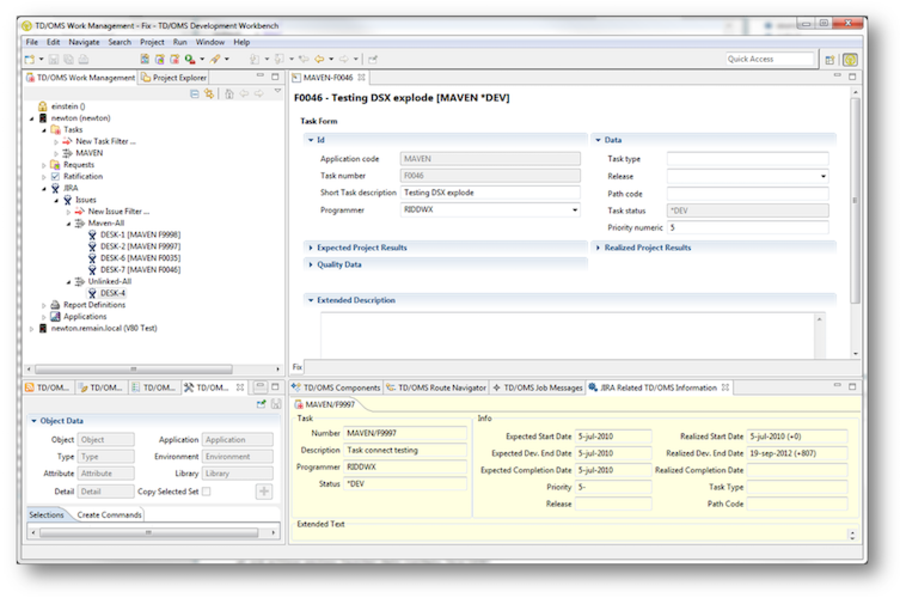
Task: Open the Programmer dropdown in Task Form
Action: pos(575,210)
